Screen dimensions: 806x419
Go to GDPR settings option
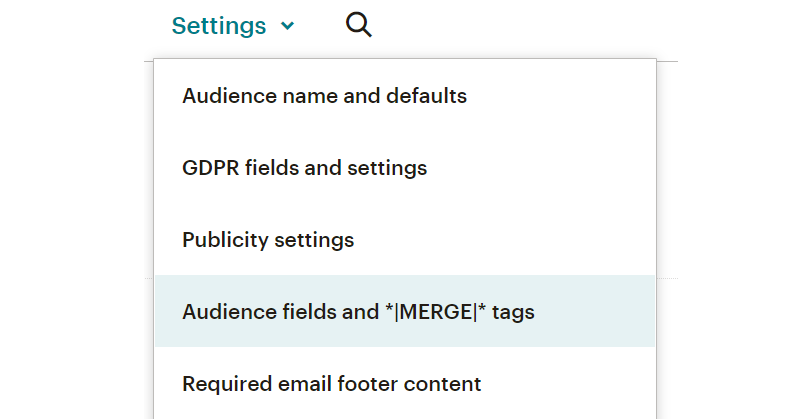(x=304, y=168)
